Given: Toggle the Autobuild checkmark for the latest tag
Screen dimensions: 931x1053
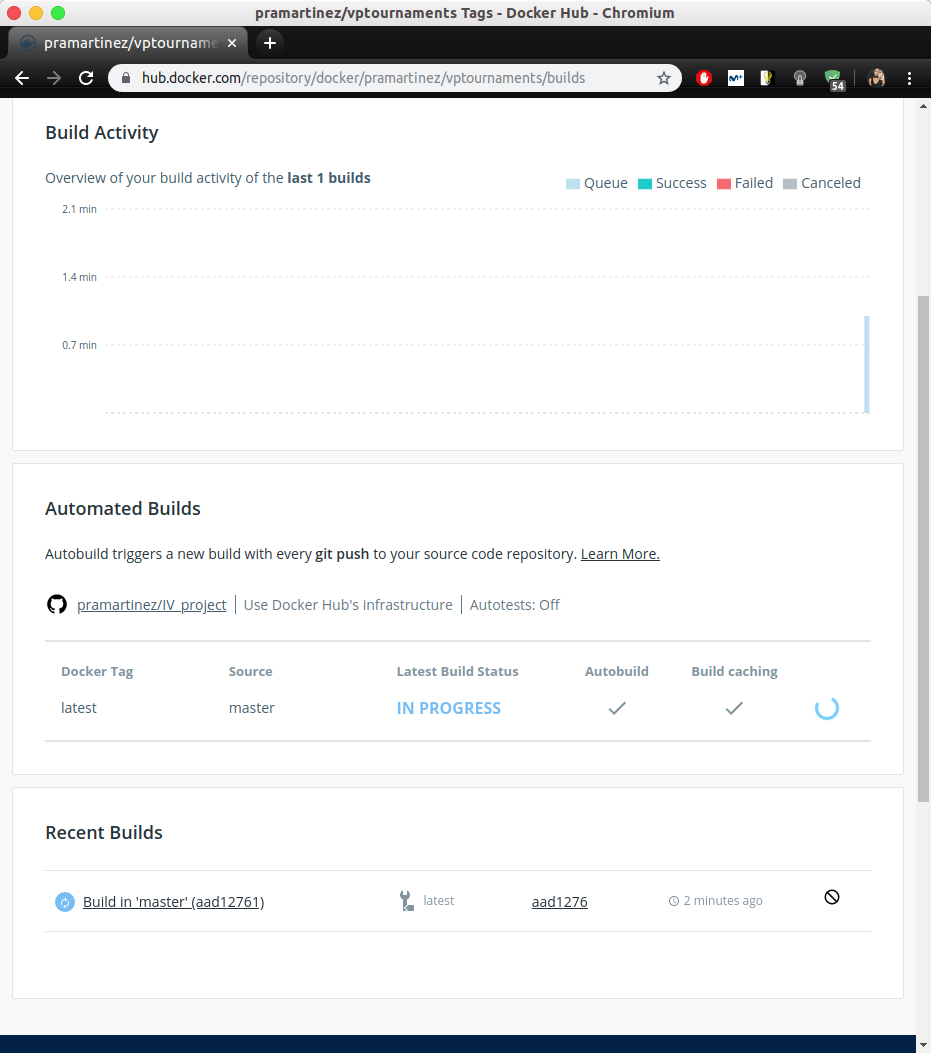Looking at the screenshot, I should (x=617, y=708).
